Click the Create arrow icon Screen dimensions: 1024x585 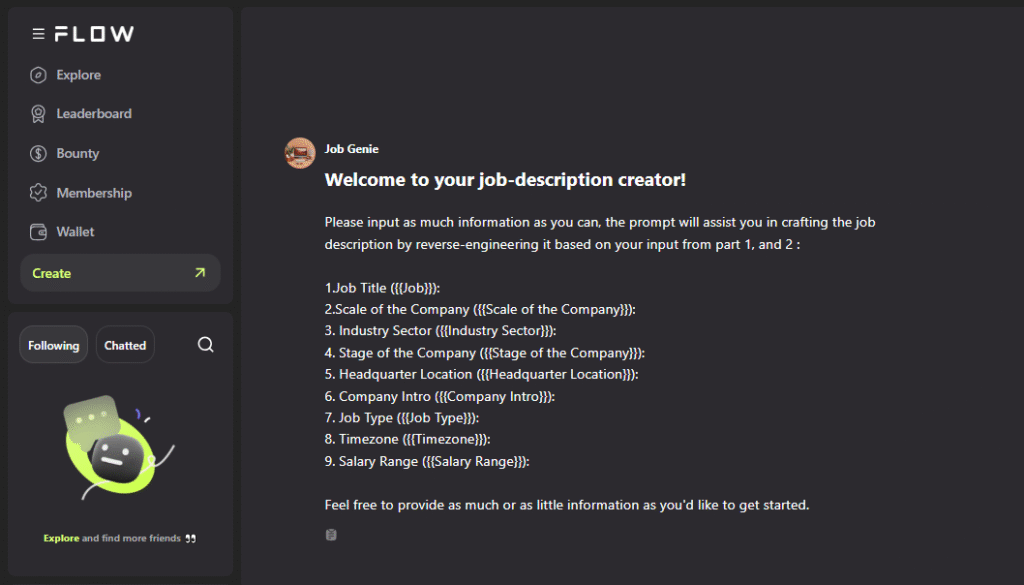[x=200, y=272]
